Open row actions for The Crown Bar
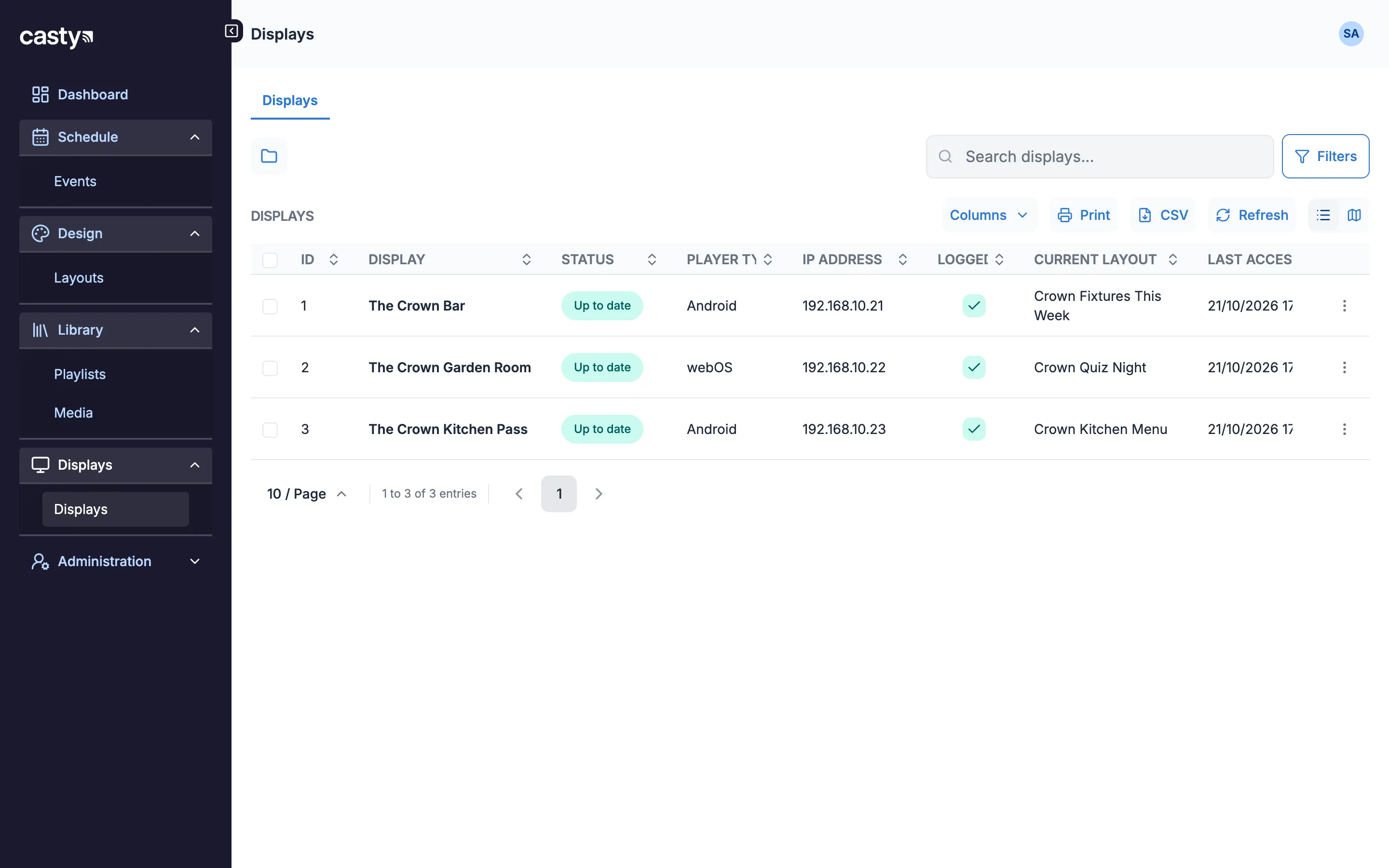Viewport: 1389px width, 868px height. point(1344,306)
